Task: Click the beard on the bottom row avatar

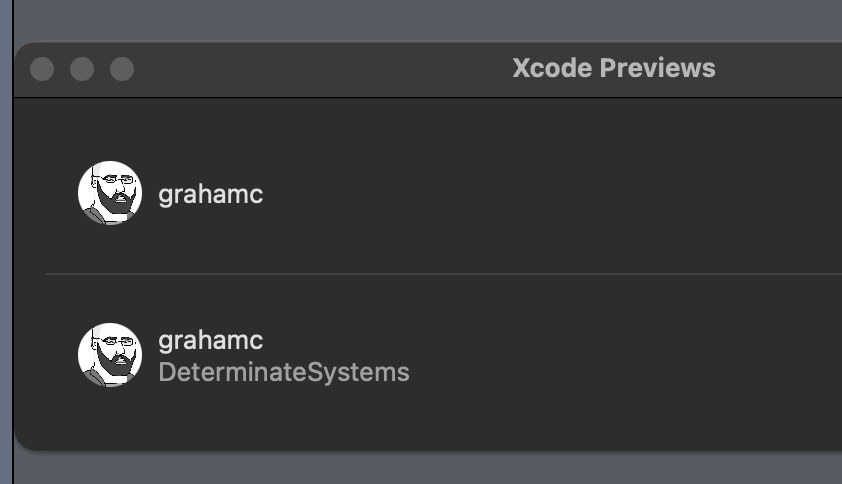Action: tap(118, 365)
